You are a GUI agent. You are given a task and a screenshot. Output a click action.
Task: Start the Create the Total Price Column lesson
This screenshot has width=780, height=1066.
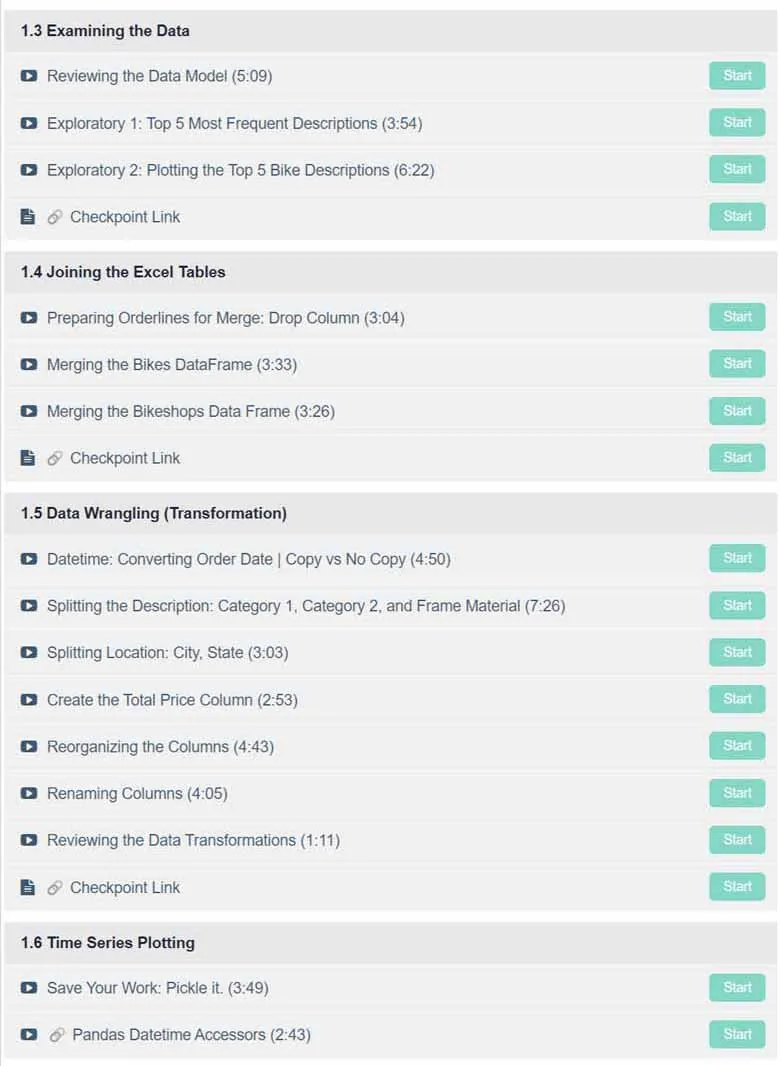[x=737, y=699]
